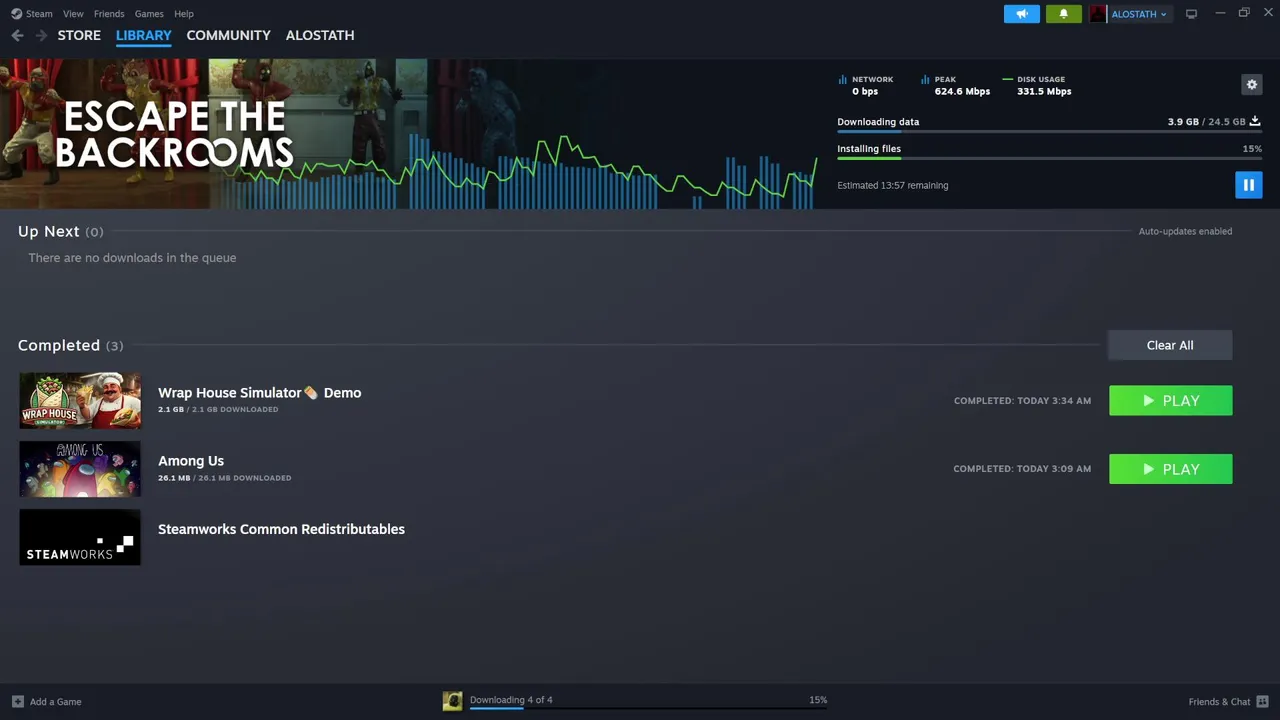Click the Completed section heading
Screen dimensions: 1280x720
point(70,345)
